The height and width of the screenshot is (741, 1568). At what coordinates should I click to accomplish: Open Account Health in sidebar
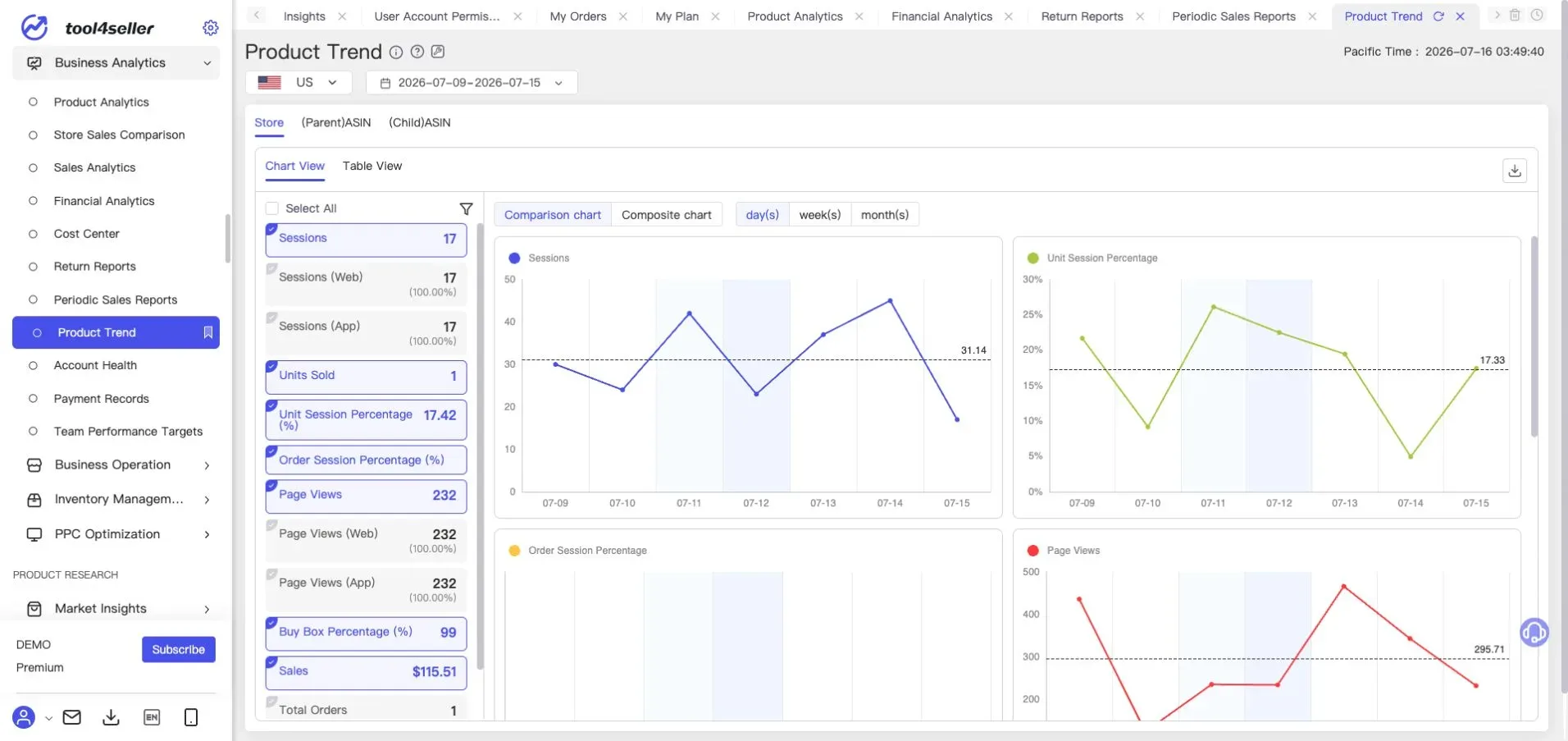click(x=95, y=366)
